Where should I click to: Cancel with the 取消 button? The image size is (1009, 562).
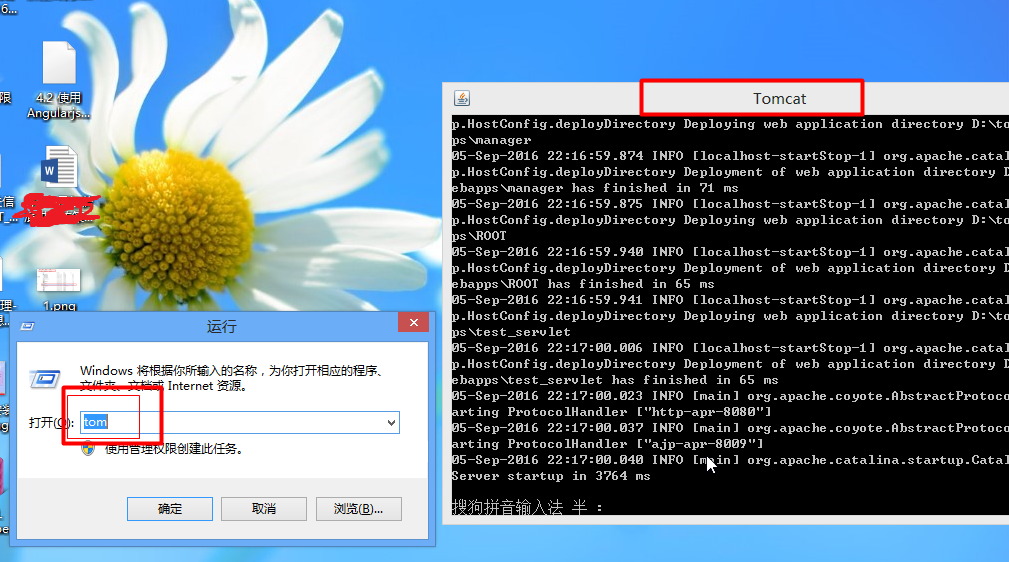(264, 509)
